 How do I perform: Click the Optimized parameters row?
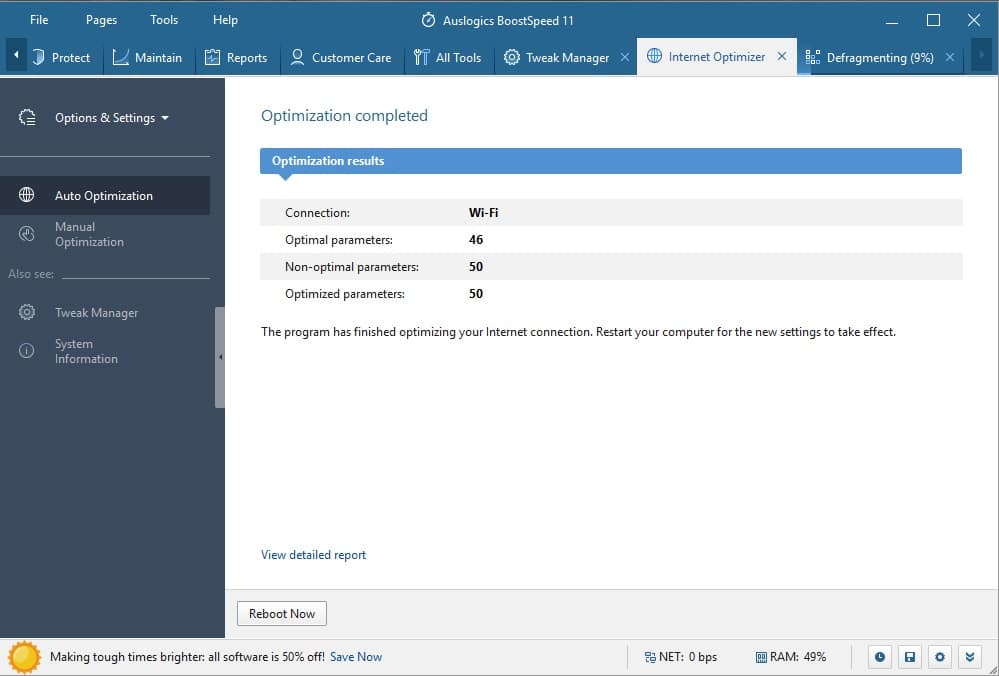[611, 294]
